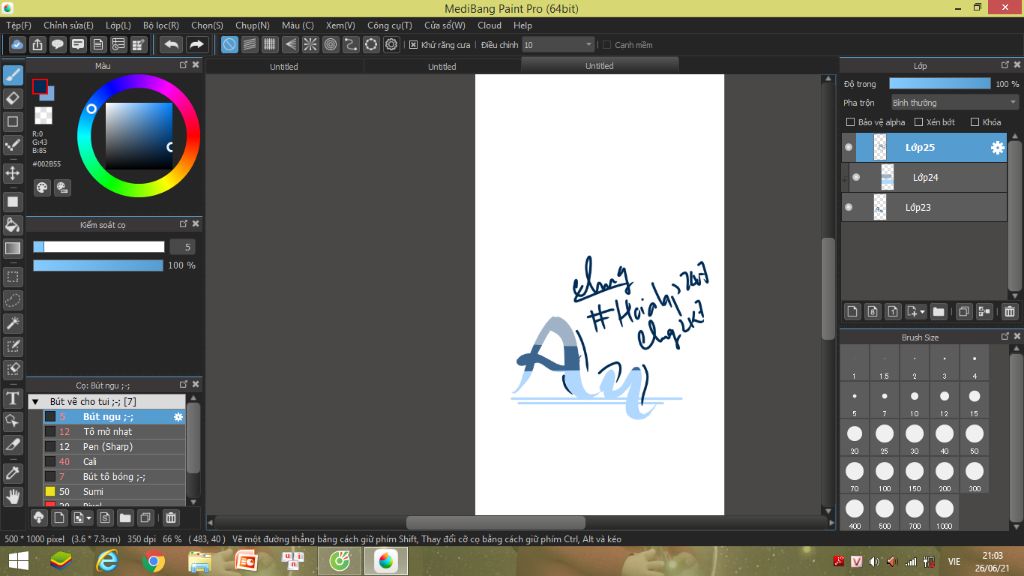This screenshot has height=576, width=1024.
Task: Select transparent color swatch
Action: 43,116
